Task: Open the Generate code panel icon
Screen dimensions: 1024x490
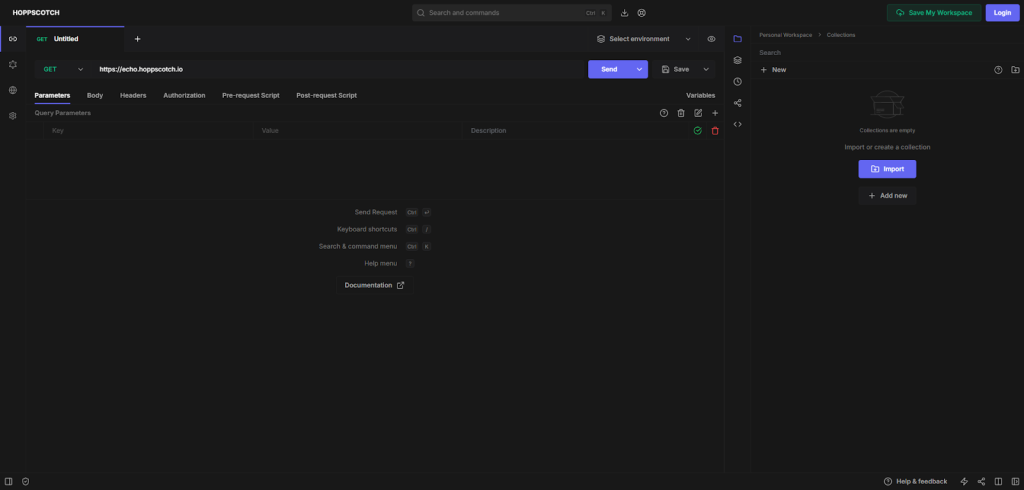Action: click(737, 124)
